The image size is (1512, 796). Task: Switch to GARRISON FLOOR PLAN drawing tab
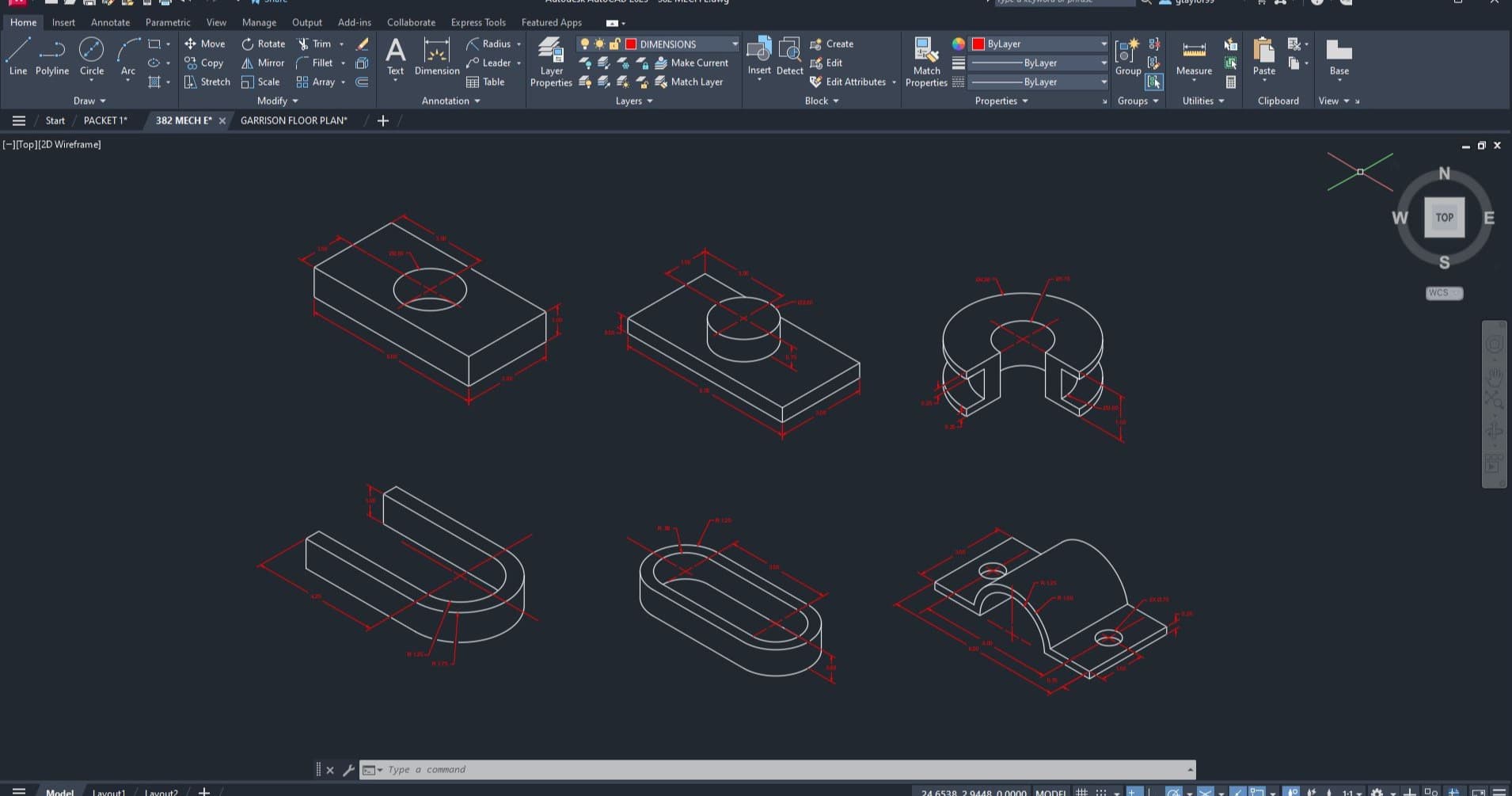(294, 120)
